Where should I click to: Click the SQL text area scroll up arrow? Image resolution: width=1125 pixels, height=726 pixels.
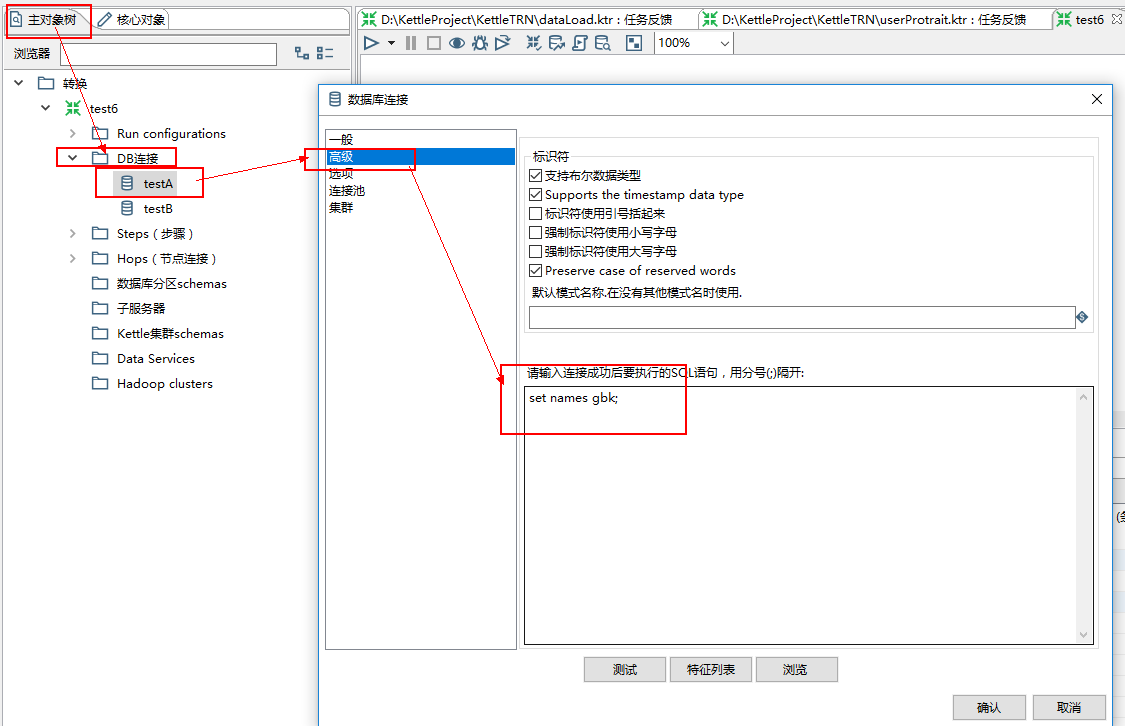click(x=1083, y=397)
